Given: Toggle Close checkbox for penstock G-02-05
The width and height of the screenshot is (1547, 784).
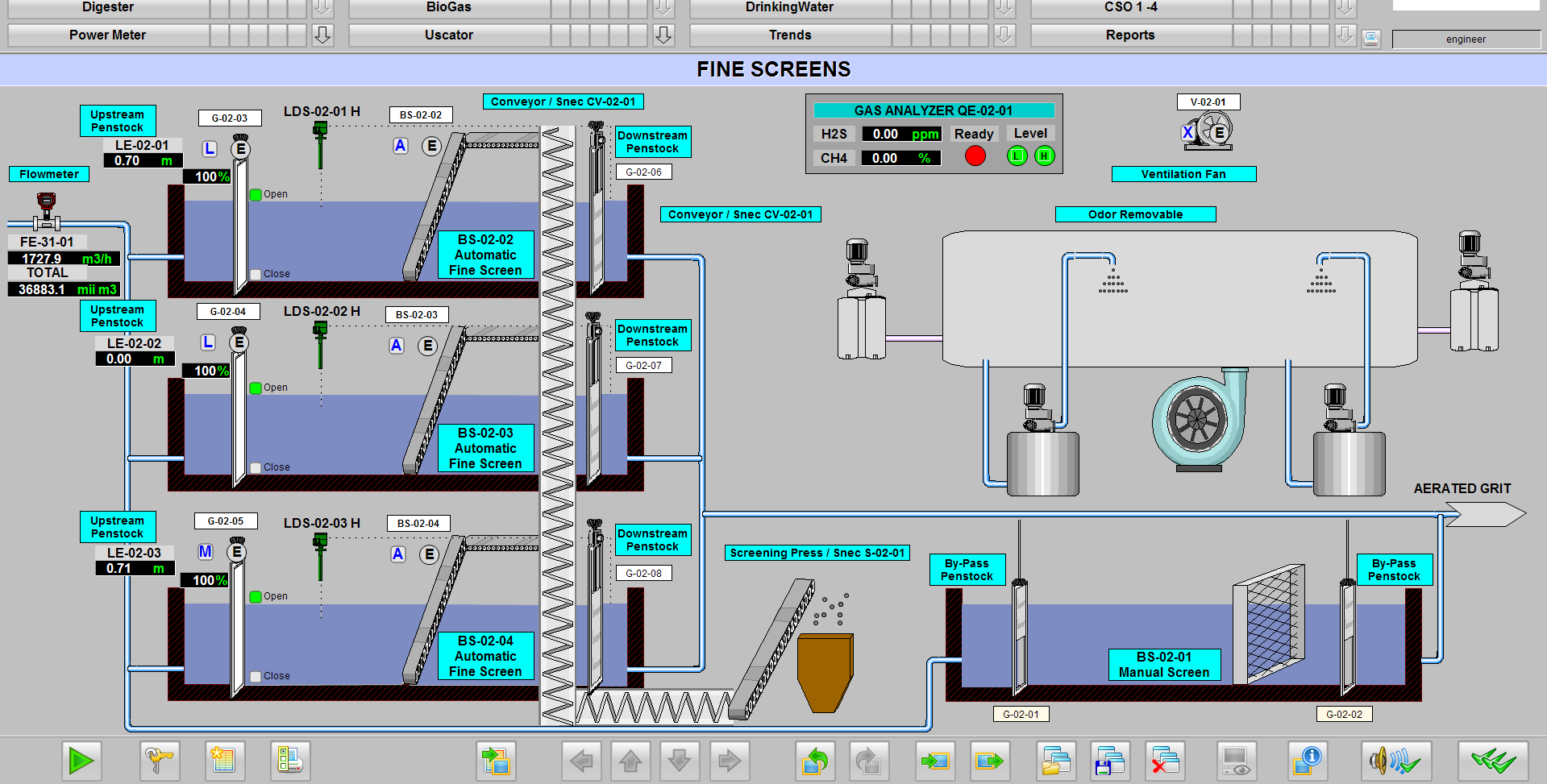Looking at the screenshot, I should [x=256, y=676].
